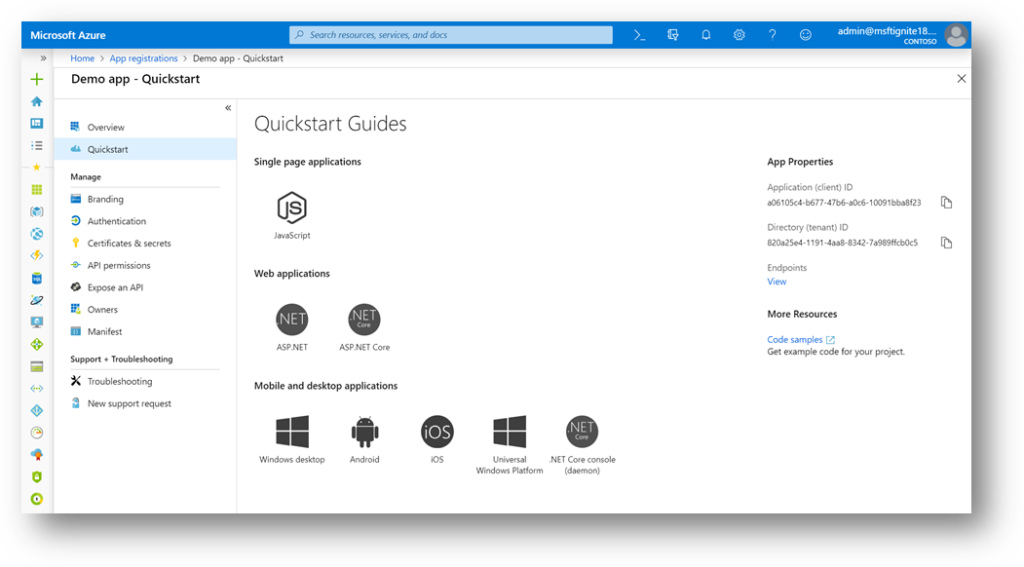This screenshot has width=1024, height=567.
Task: Choose the ASP.NET Core quickstart
Action: (x=364, y=320)
